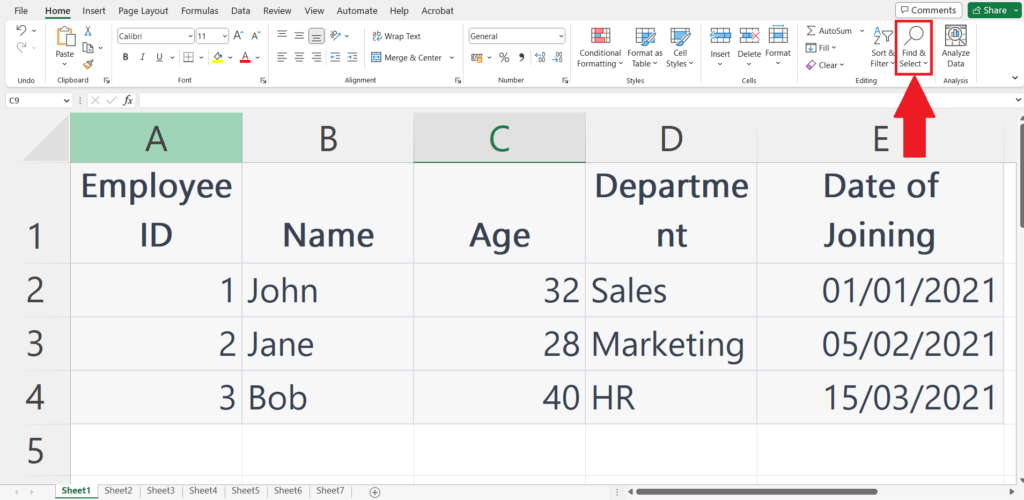1024x500 pixels.
Task: Toggle Middle Align
Action: (x=299, y=36)
